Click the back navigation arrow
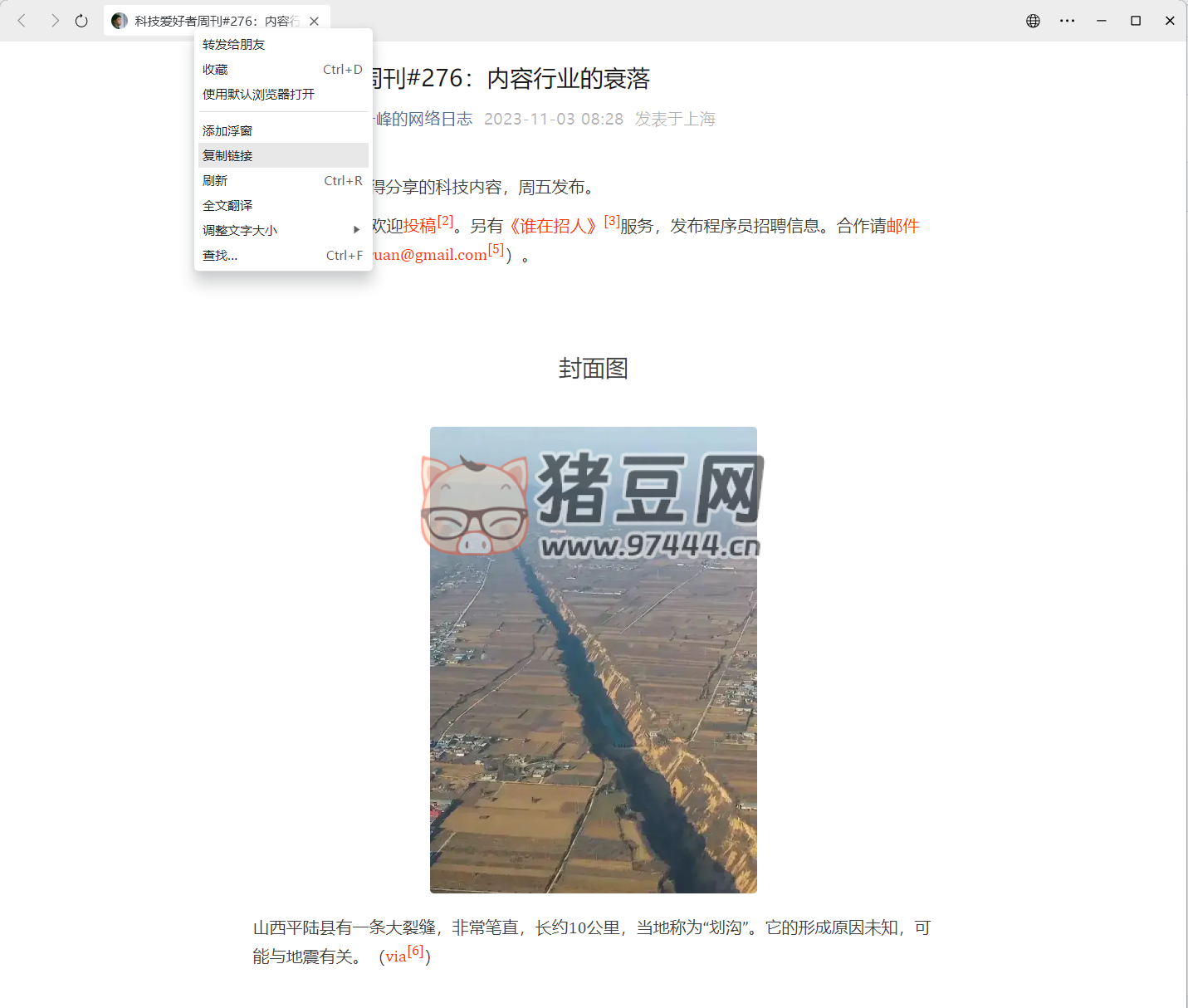This screenshot has height=1008, width=1188. point(22,21)
